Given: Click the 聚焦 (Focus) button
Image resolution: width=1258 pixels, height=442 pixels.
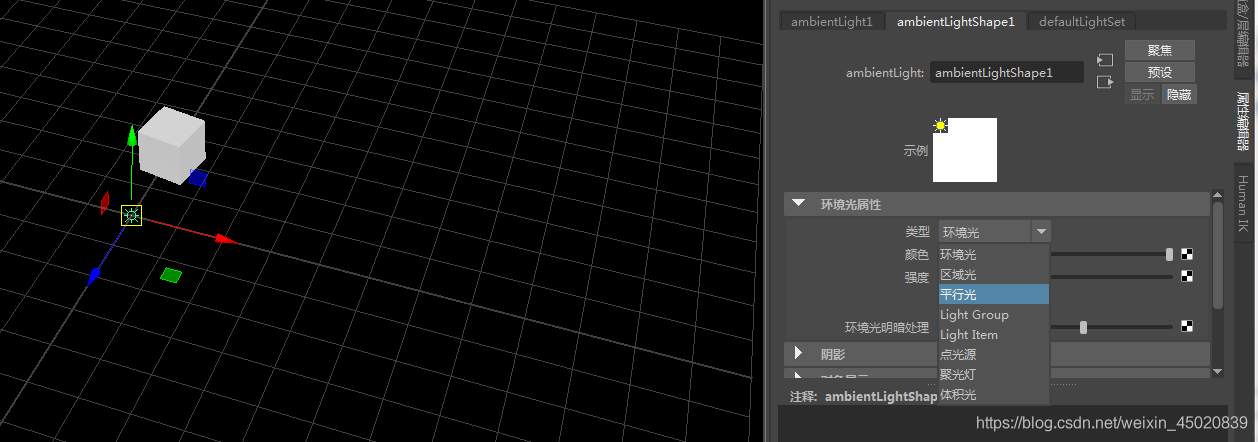Looking at the screenshot, I should point(1160,50).
